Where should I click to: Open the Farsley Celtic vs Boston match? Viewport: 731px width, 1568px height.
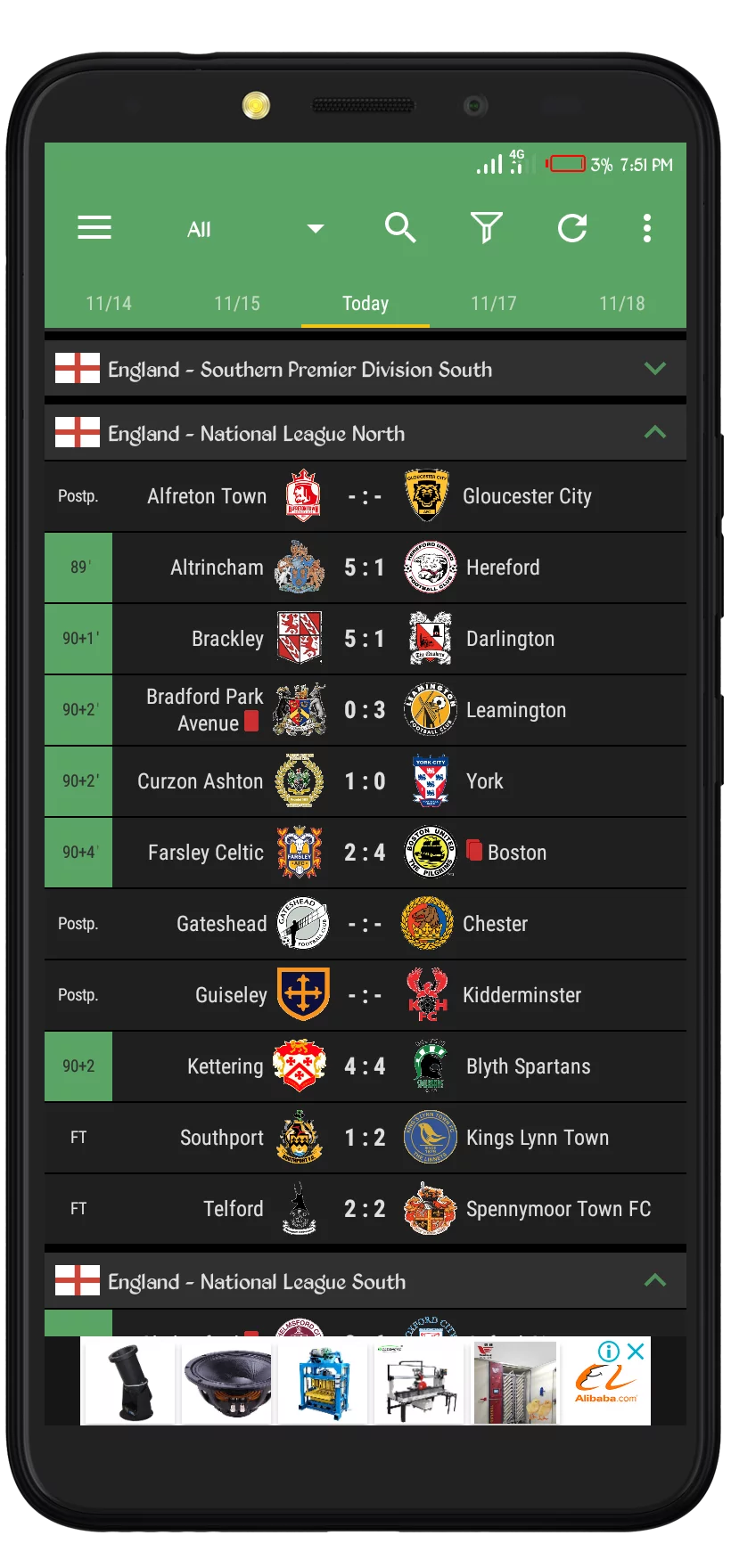(365, 853)
